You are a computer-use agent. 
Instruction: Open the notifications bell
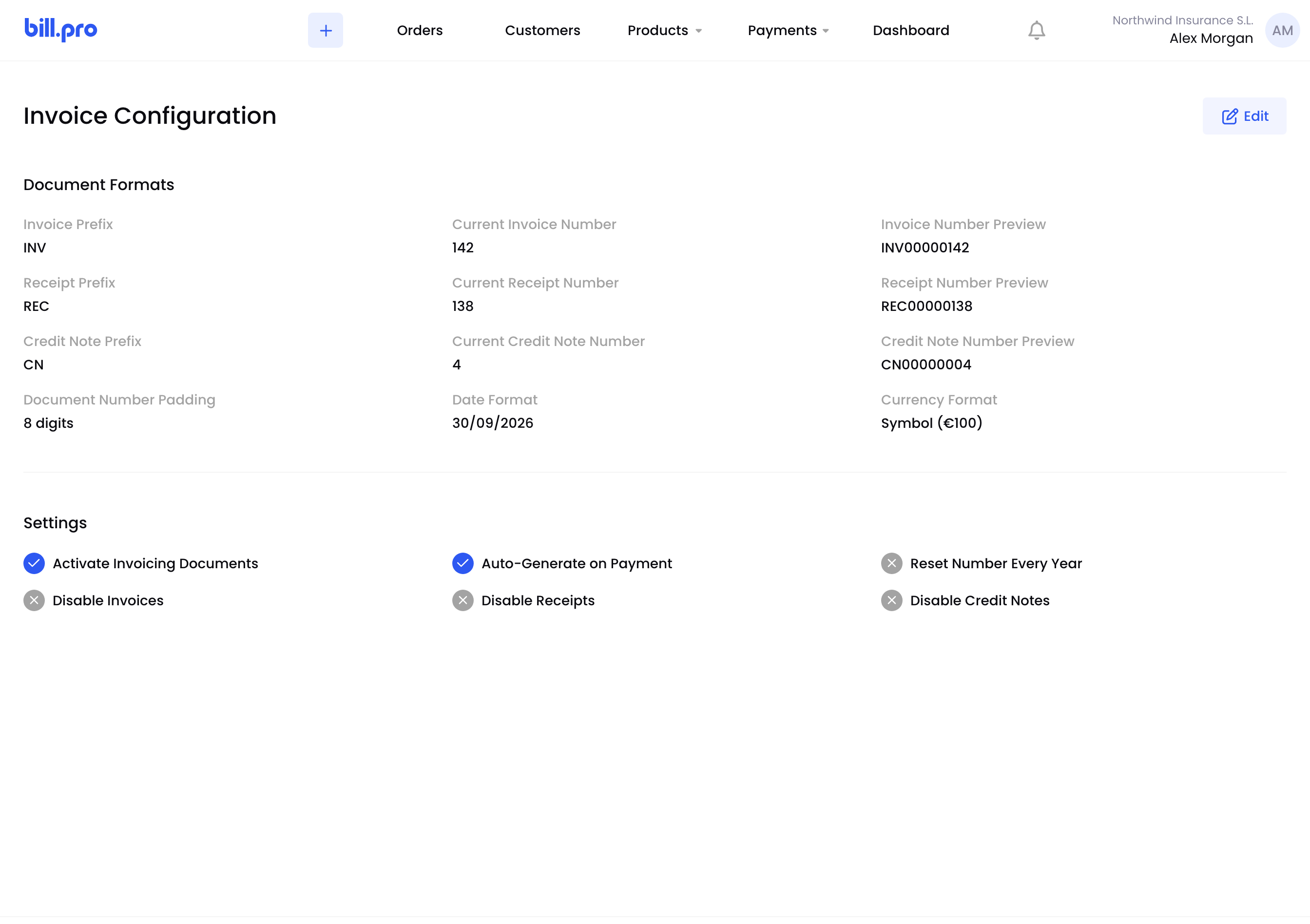1036,30
